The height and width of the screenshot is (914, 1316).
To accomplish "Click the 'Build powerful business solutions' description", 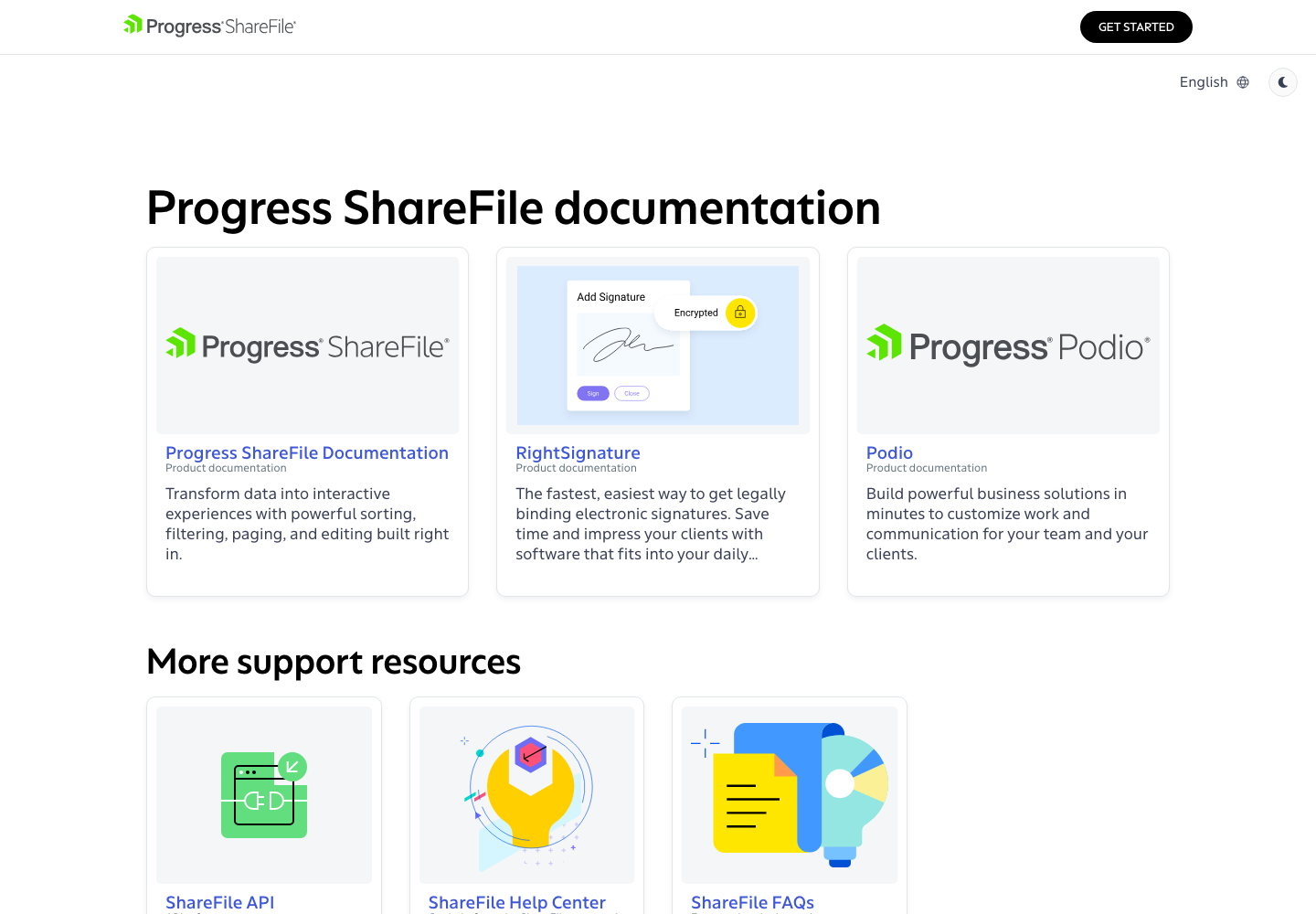I will click(x=1007, y=524).
